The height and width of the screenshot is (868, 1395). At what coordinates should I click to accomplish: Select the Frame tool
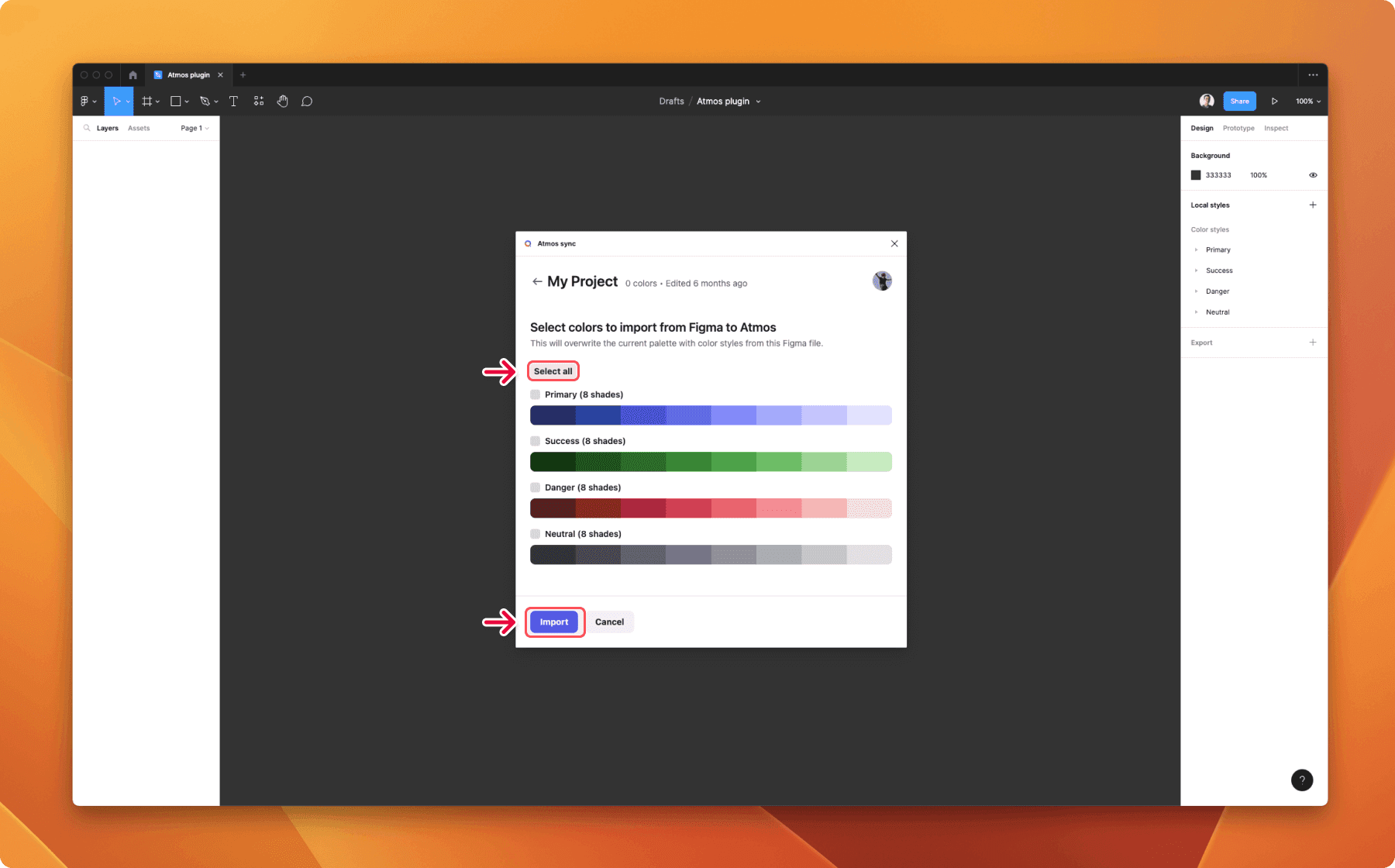[x=147, y=101]
